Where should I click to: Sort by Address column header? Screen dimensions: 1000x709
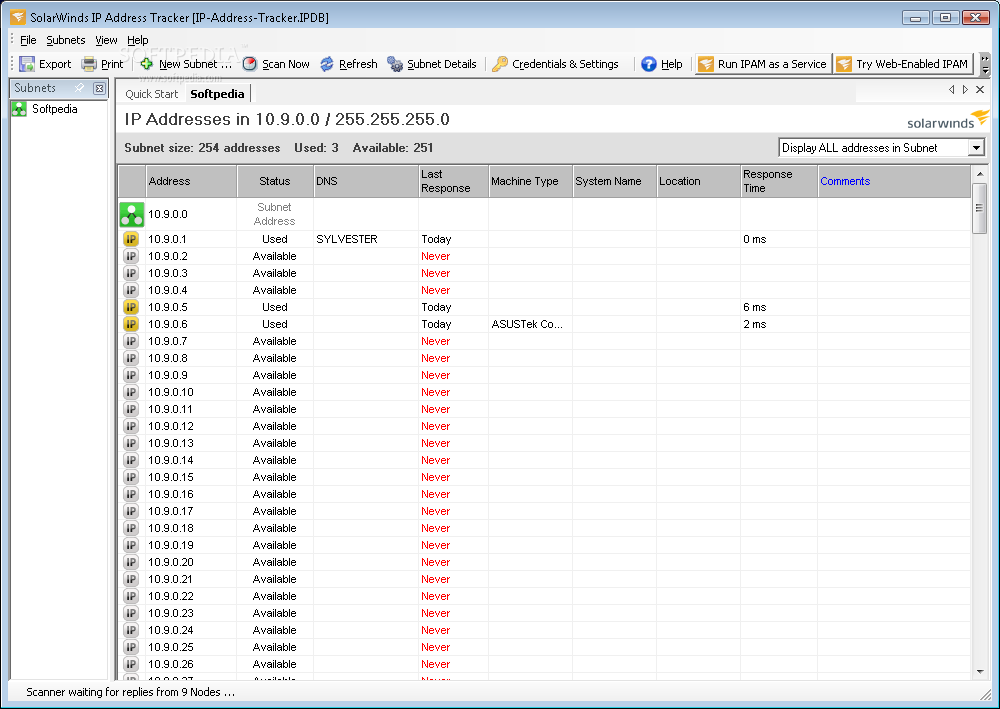[191, 181]
